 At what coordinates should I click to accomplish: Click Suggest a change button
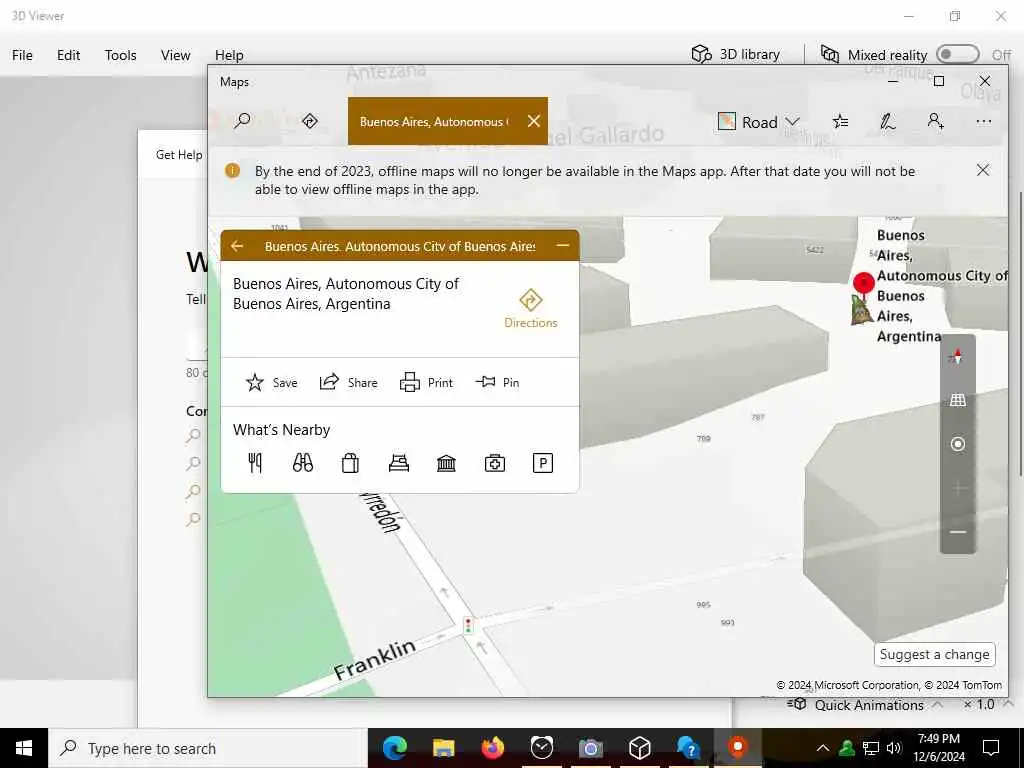pyautogui.click(x=935, y=654)
